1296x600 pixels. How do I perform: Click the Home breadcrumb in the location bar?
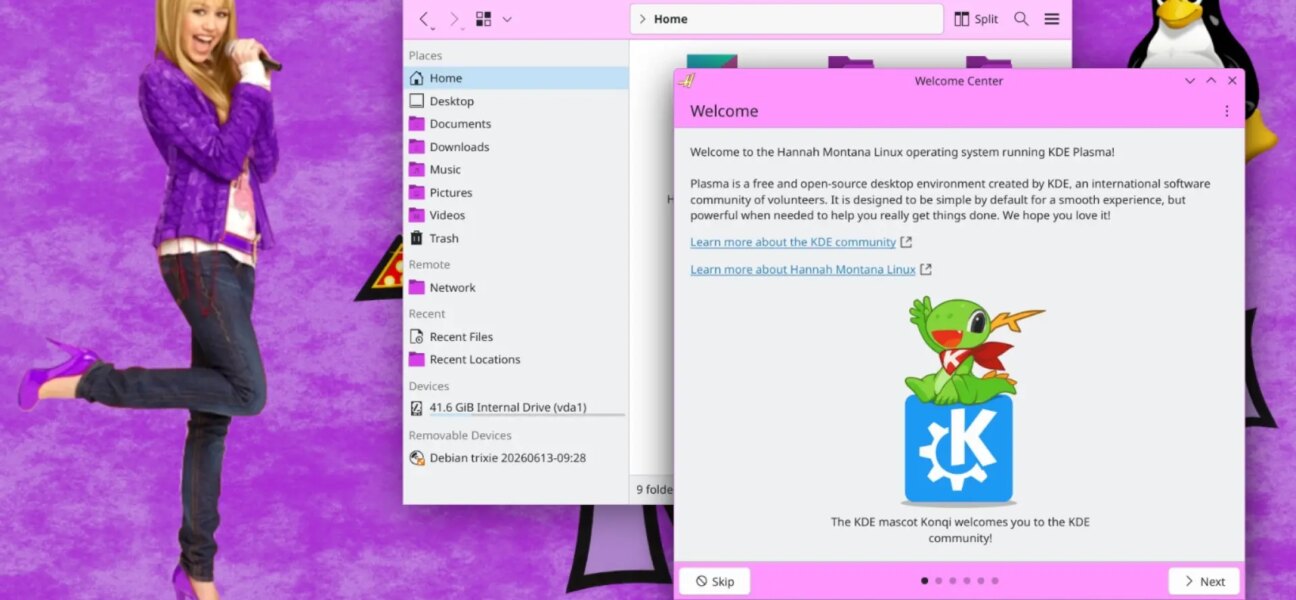(x=670, y=19)
